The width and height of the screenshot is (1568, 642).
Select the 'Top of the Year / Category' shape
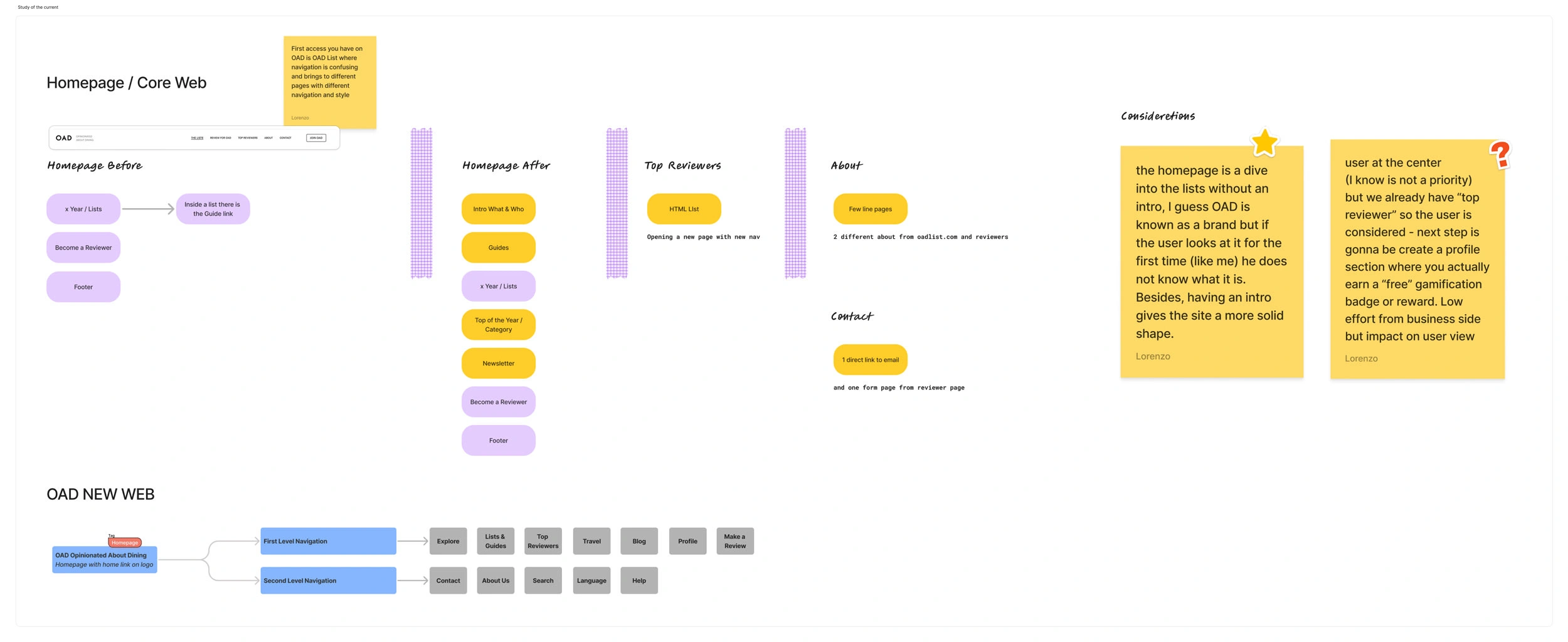click(x=499, y=325)
